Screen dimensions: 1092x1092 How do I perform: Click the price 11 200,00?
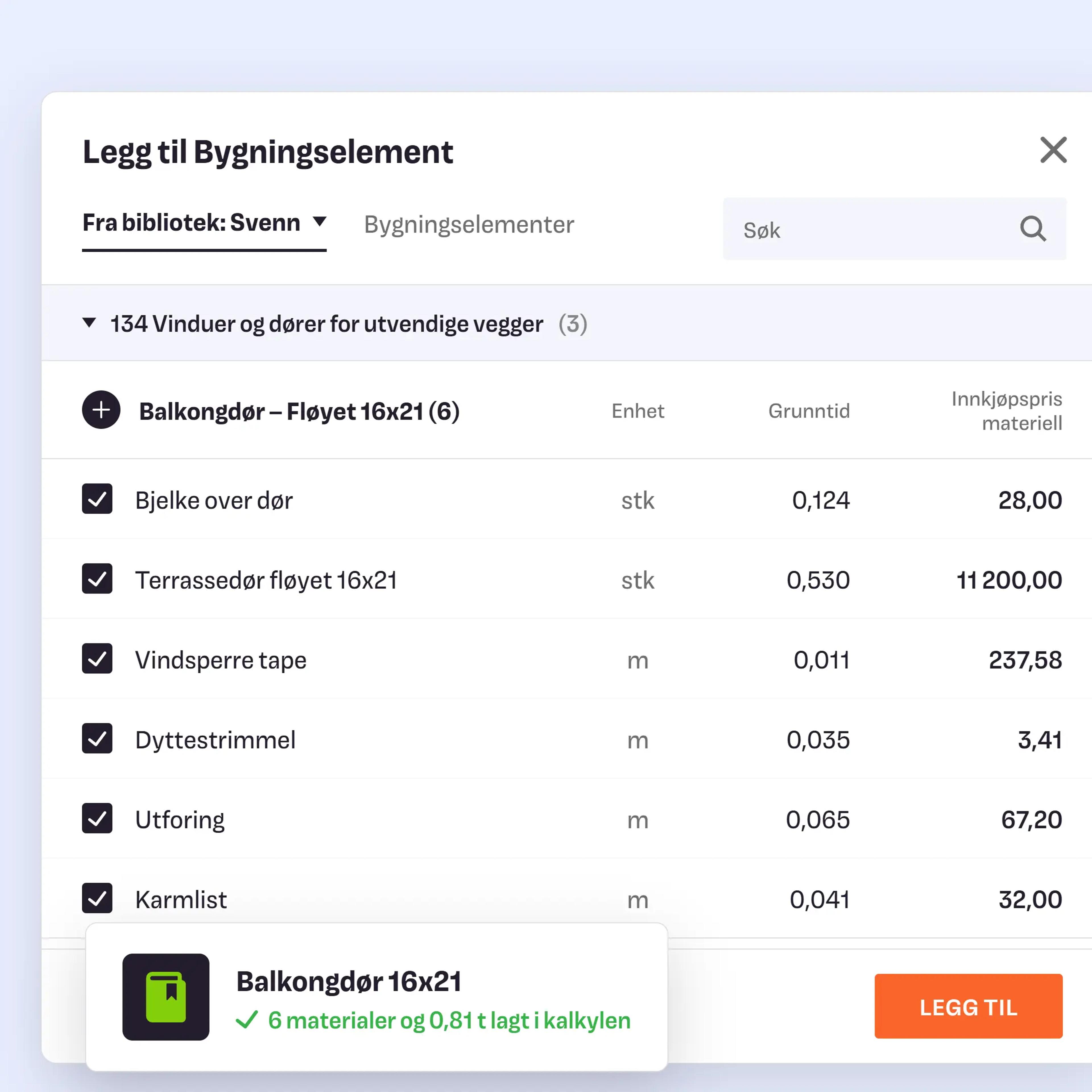tap(1010, 580)
